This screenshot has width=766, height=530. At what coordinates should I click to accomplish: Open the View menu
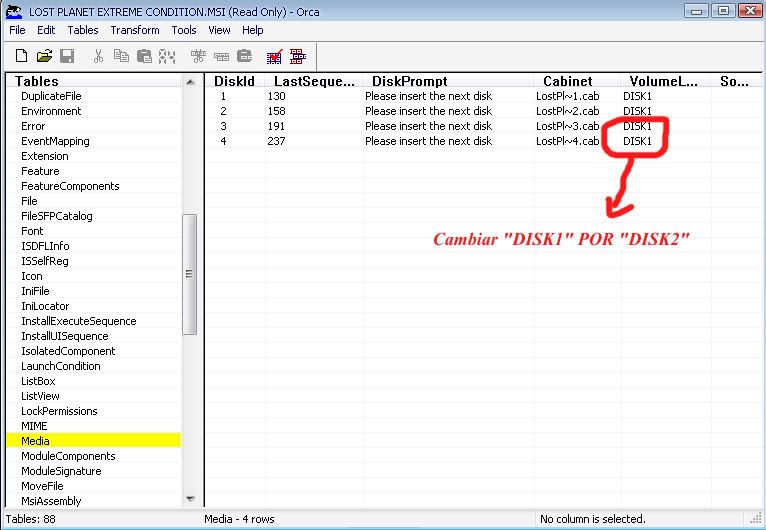[219, 30]
